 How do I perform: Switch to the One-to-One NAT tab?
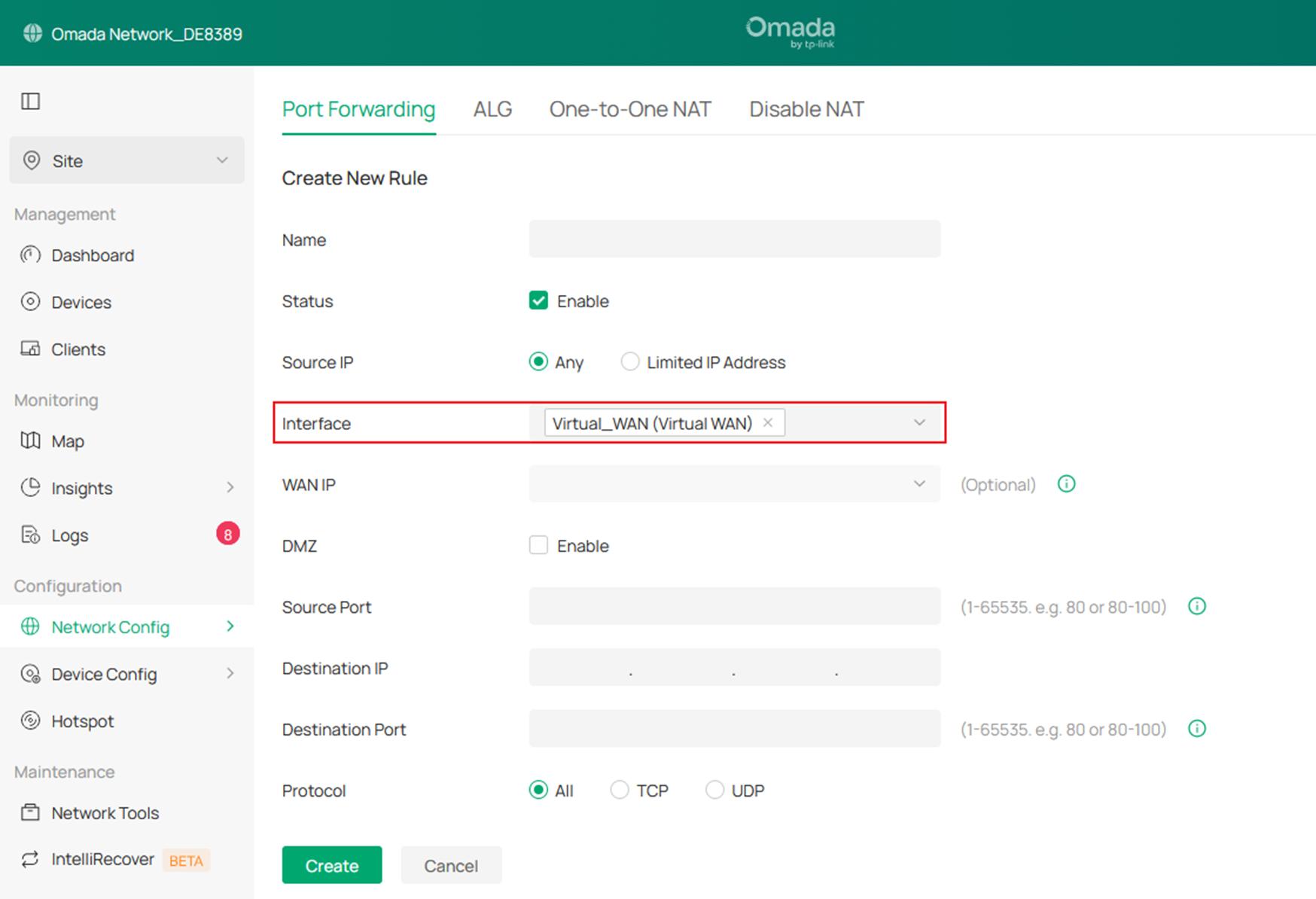click(x=630, y=109)
